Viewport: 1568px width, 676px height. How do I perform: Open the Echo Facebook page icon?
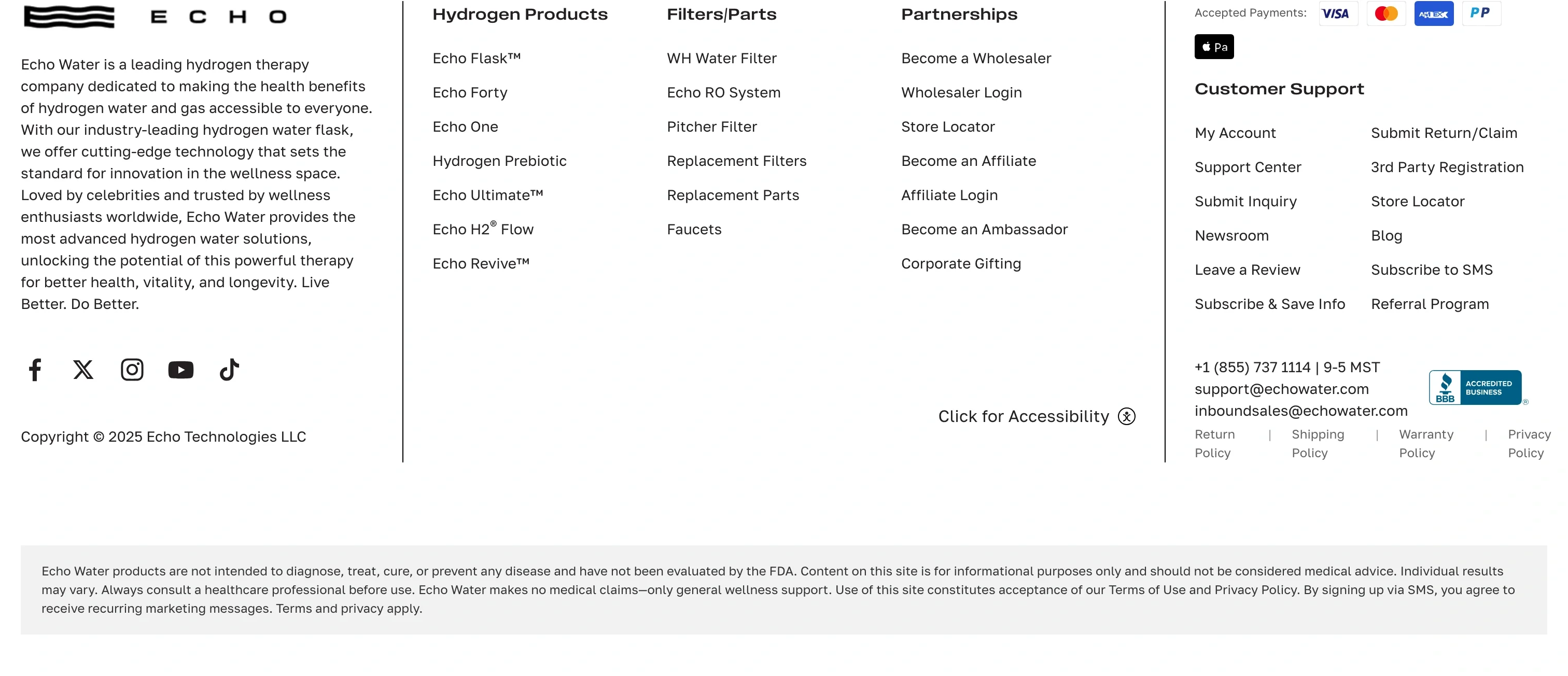(35, 369)
